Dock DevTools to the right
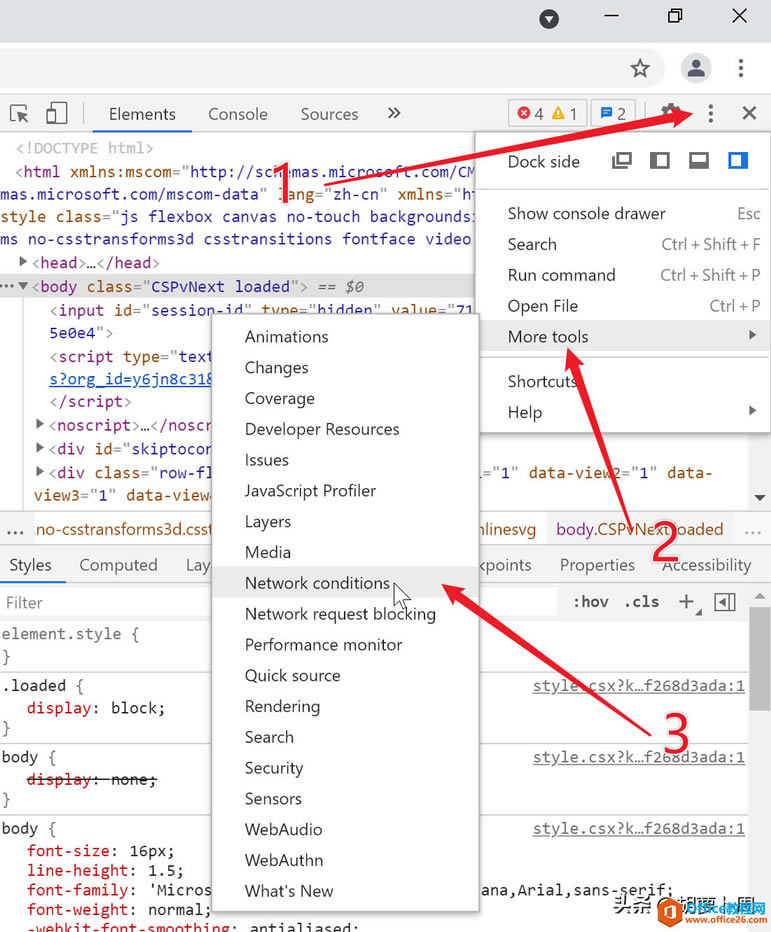The height and width of the screenshot is (932, 771). (x=738, y=160)
